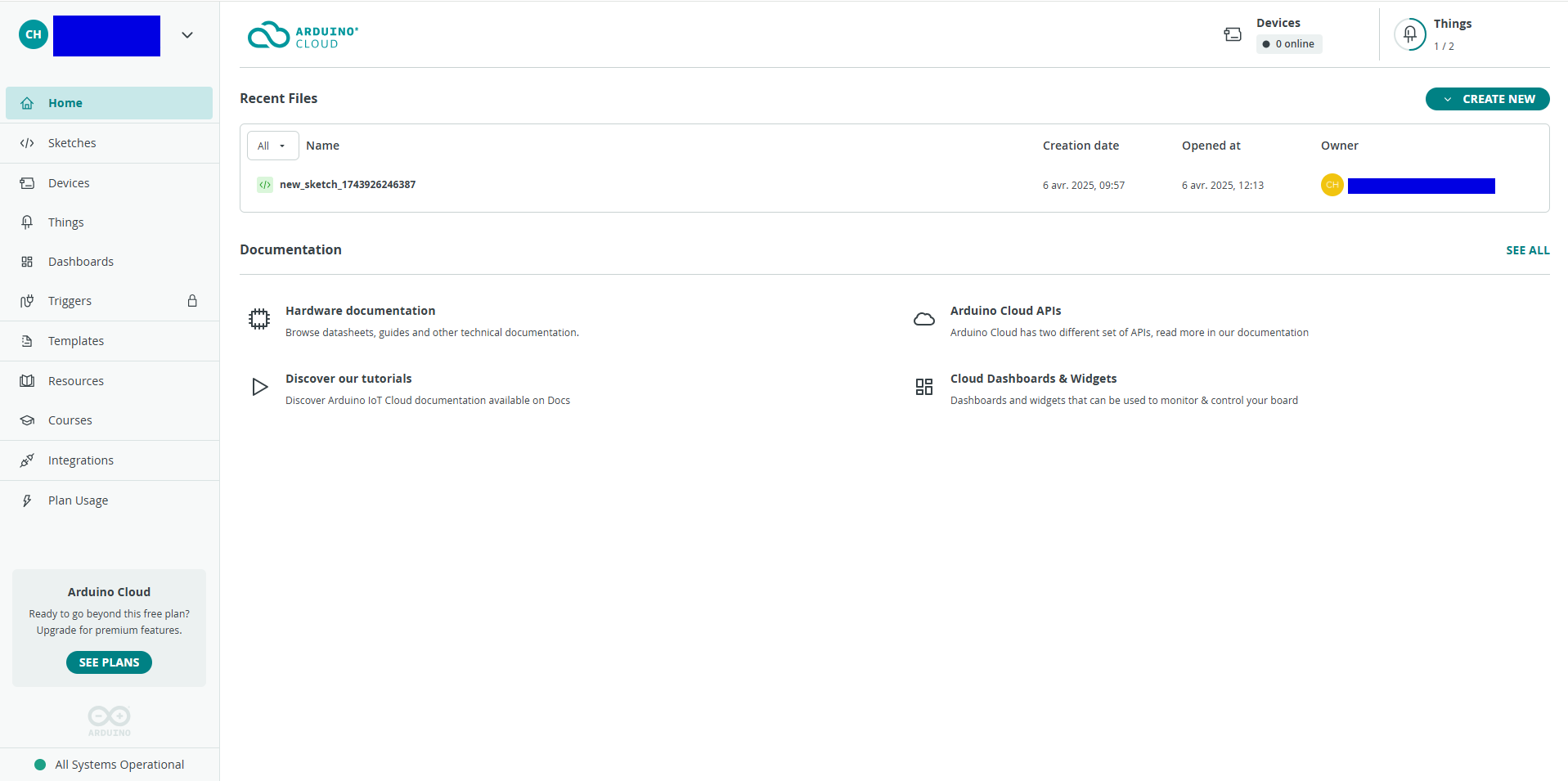Click the Arduino Cloud logo

tap(303, 36)
